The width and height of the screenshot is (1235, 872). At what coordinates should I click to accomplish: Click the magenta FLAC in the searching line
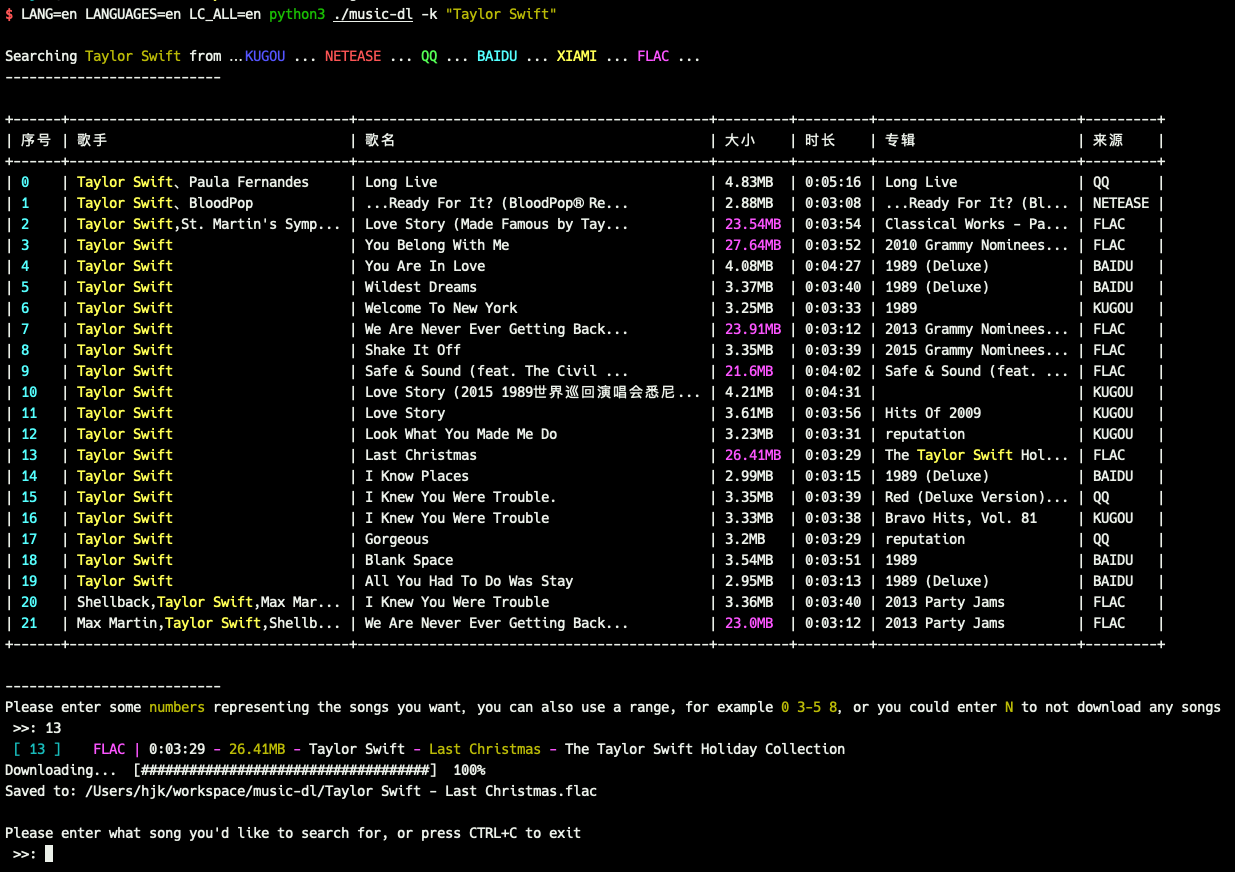click(653, 56)
